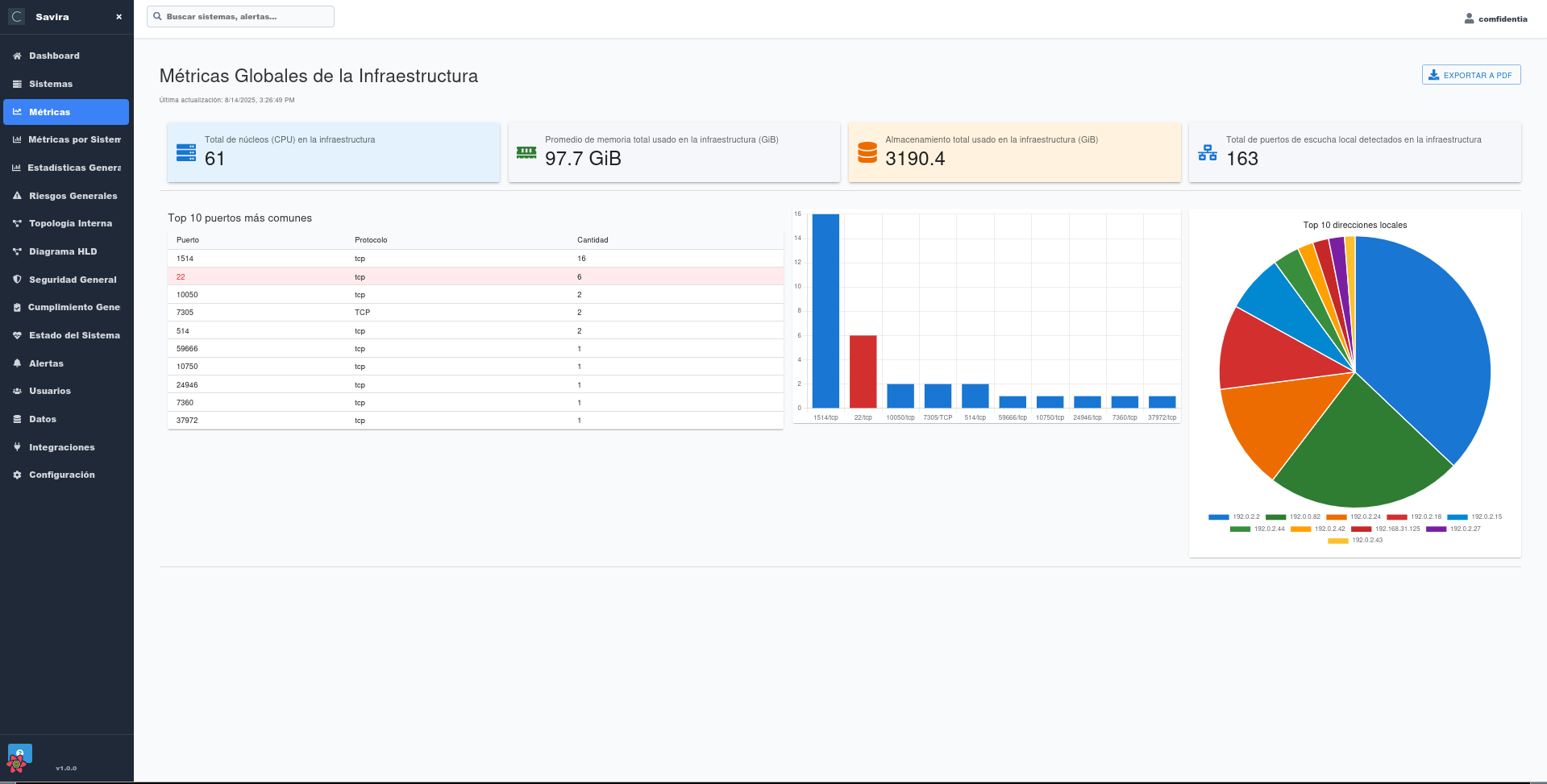Click the database icon on the storage card
This screenshot has height=784, width=1547.
(x=867, y=152)
